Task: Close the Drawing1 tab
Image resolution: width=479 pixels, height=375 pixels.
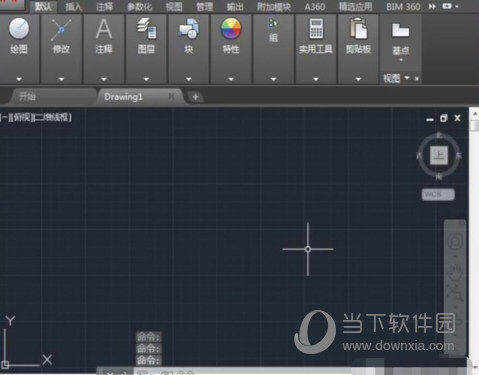Action: [171, 96]
